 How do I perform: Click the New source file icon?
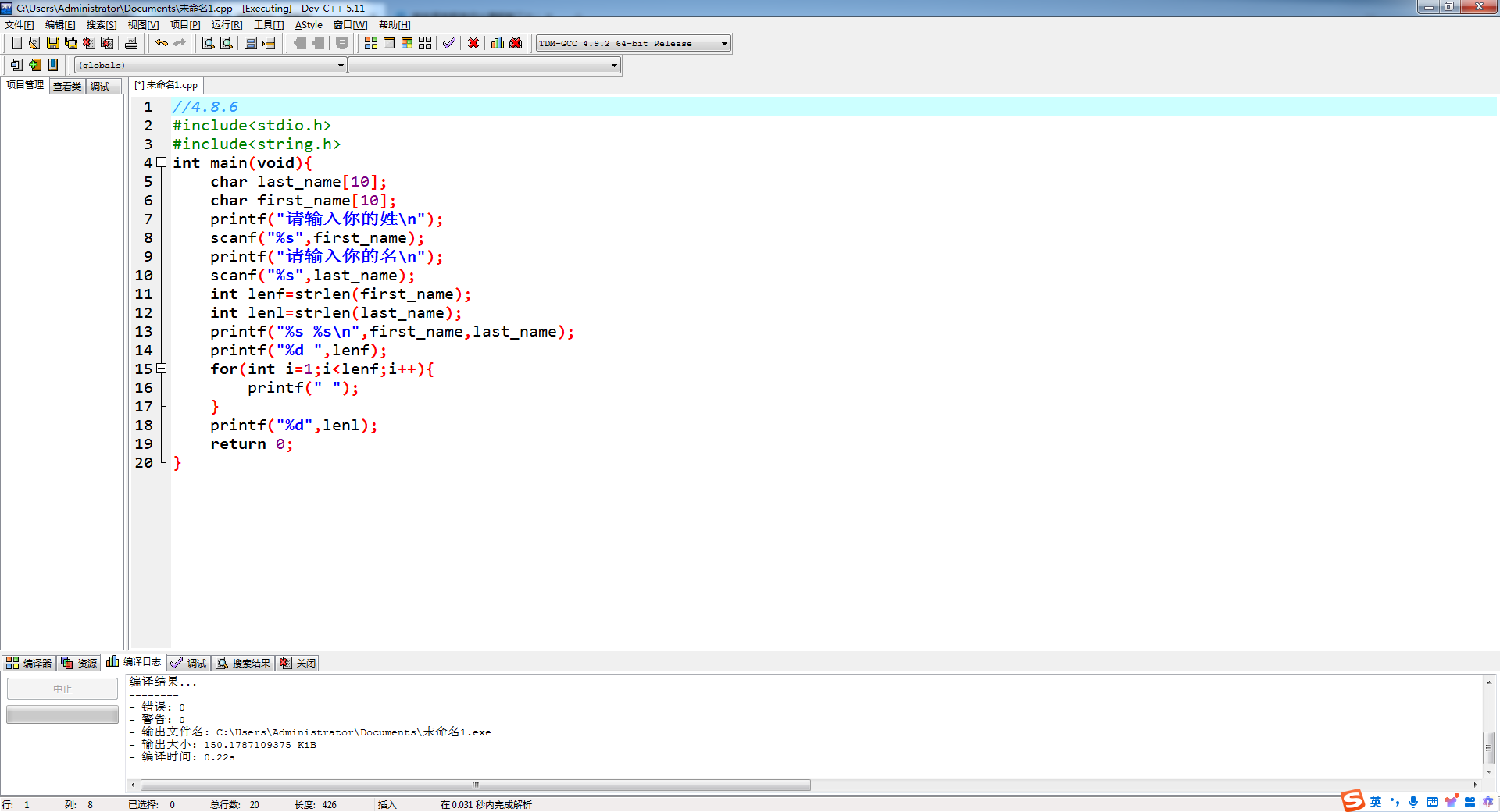16,43
